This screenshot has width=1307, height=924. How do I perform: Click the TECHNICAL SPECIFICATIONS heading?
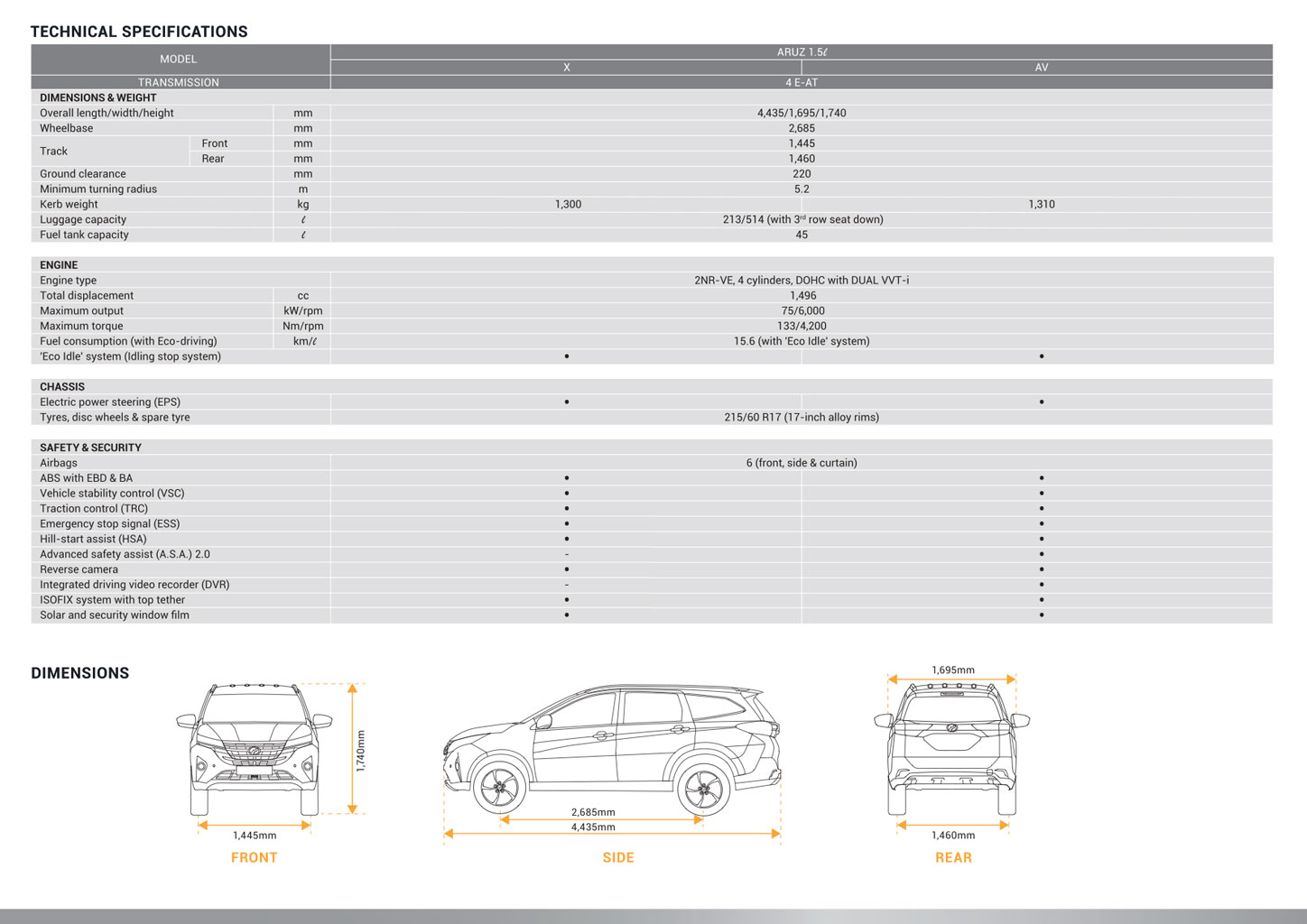click(x=139, y=32)
